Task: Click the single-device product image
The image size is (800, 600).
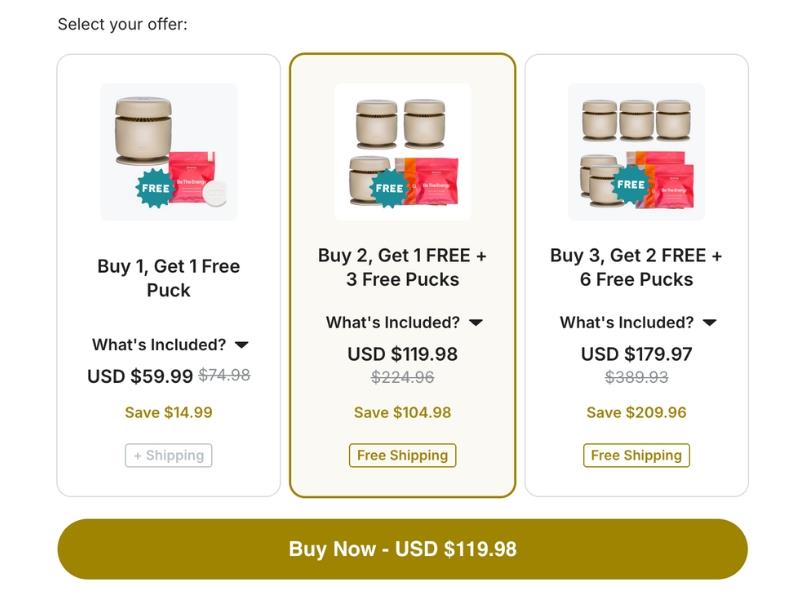Action: click(169, 151)
